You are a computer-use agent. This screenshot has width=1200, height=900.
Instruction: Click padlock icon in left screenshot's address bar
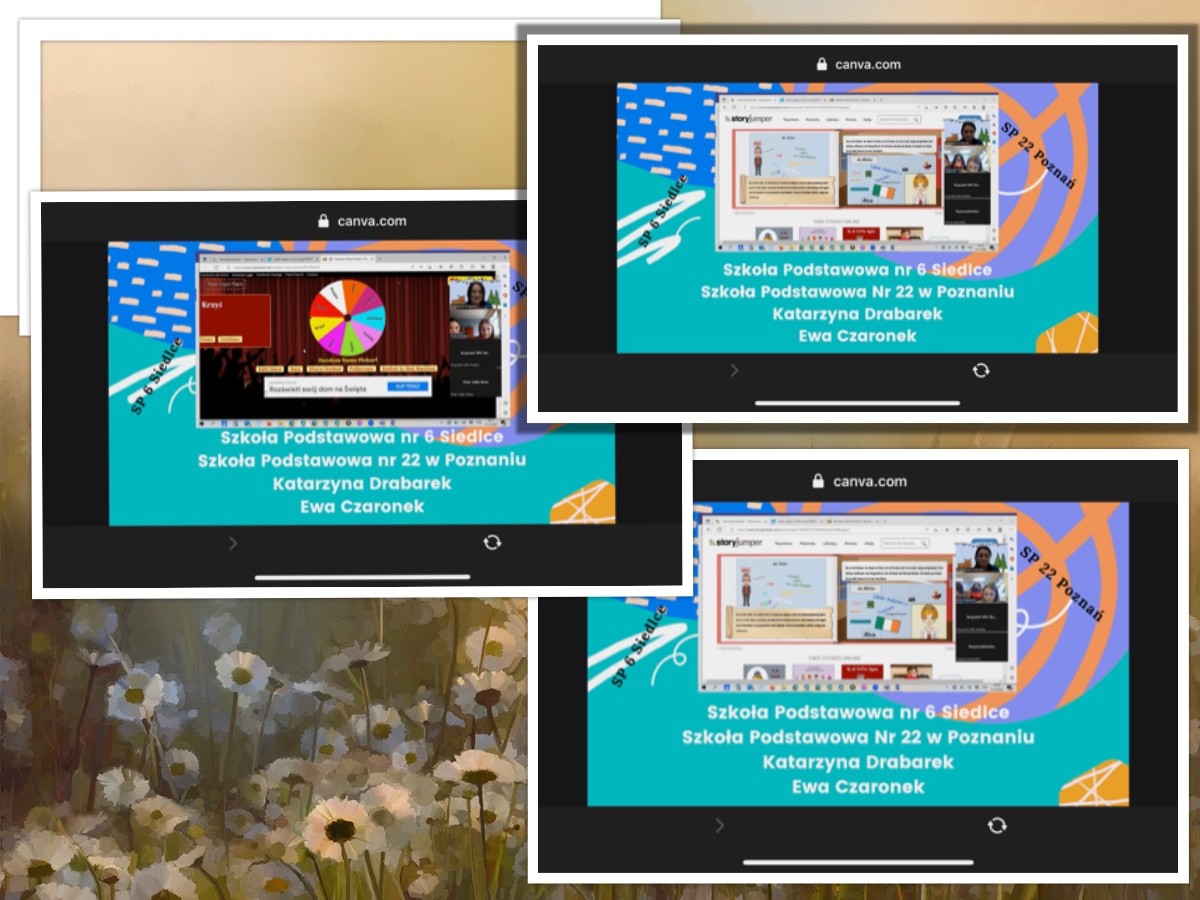[323, 221]
